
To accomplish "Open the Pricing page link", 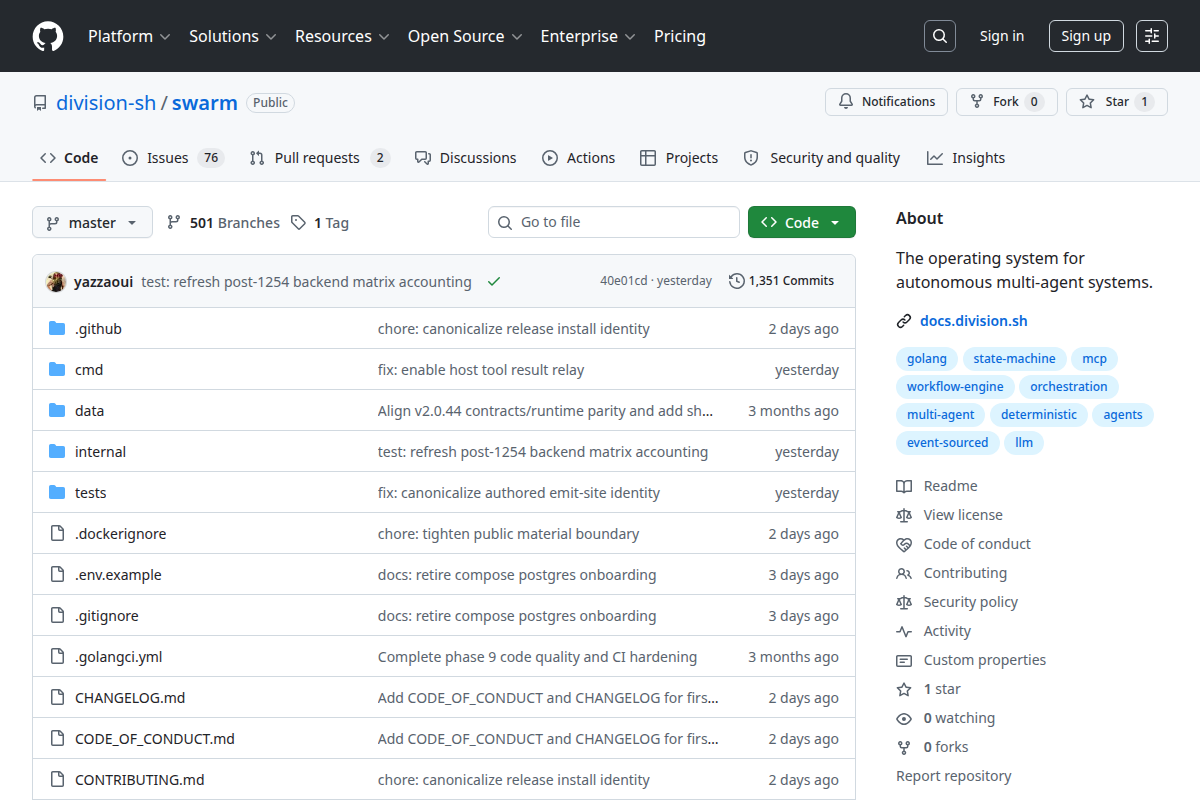I will [x=680, y=36].
